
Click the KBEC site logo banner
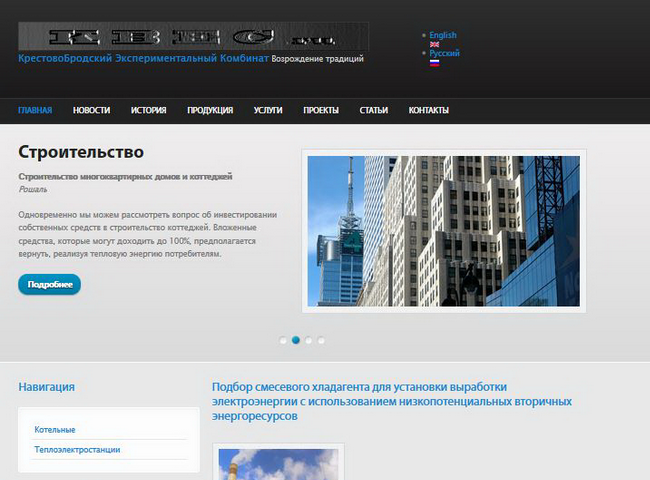[194, 36]
